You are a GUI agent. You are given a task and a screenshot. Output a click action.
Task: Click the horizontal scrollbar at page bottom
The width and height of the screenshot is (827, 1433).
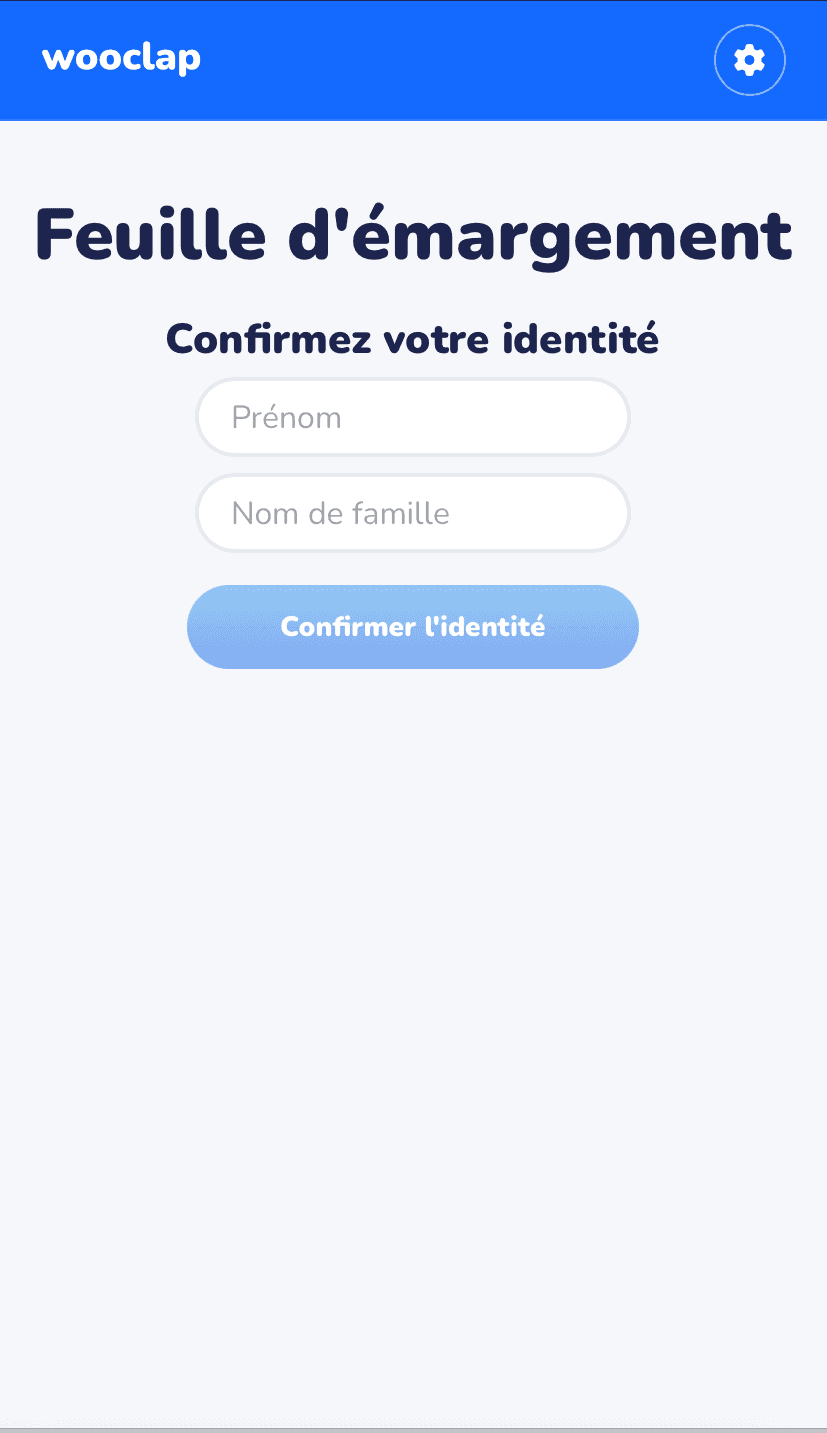(x=413, y=1429)
